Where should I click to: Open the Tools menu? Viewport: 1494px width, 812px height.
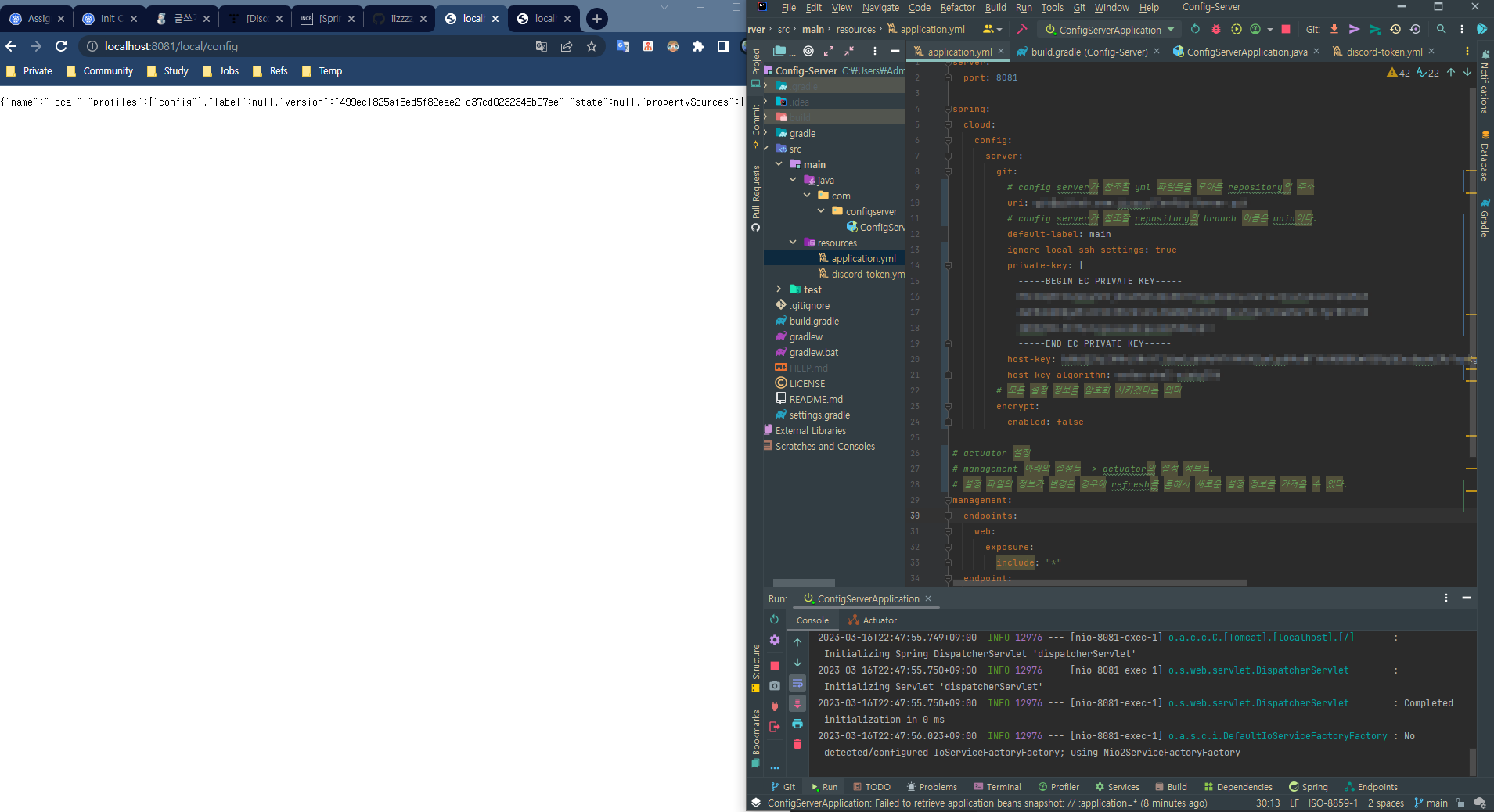point(1052,7)
